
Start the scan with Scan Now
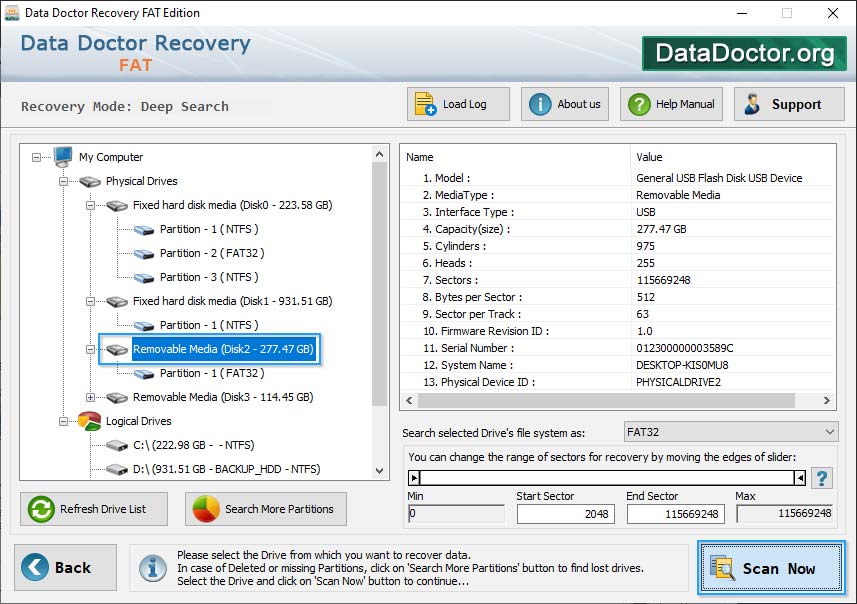tap(771, 567)
